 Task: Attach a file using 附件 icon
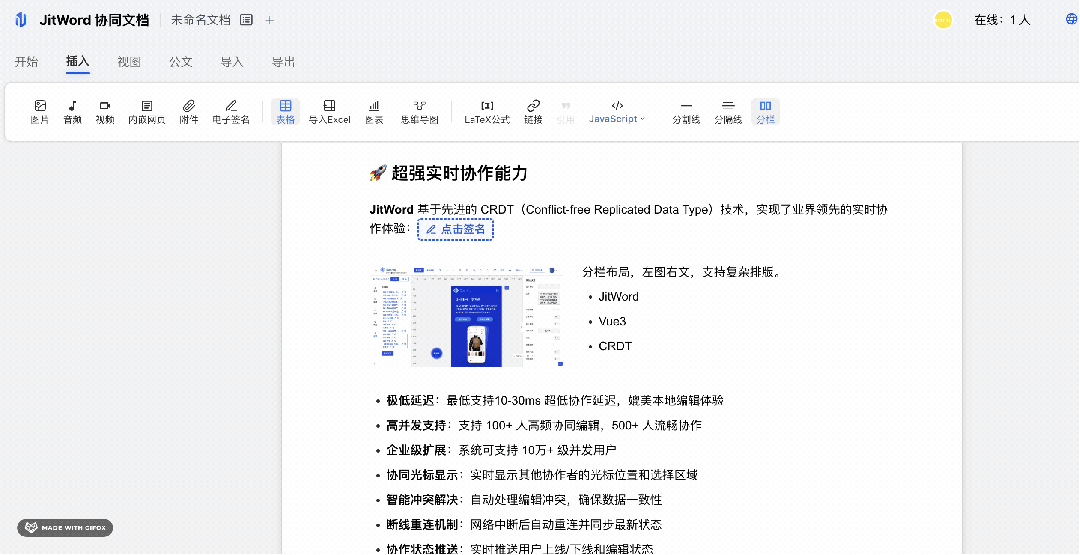[x=189, y=112]
